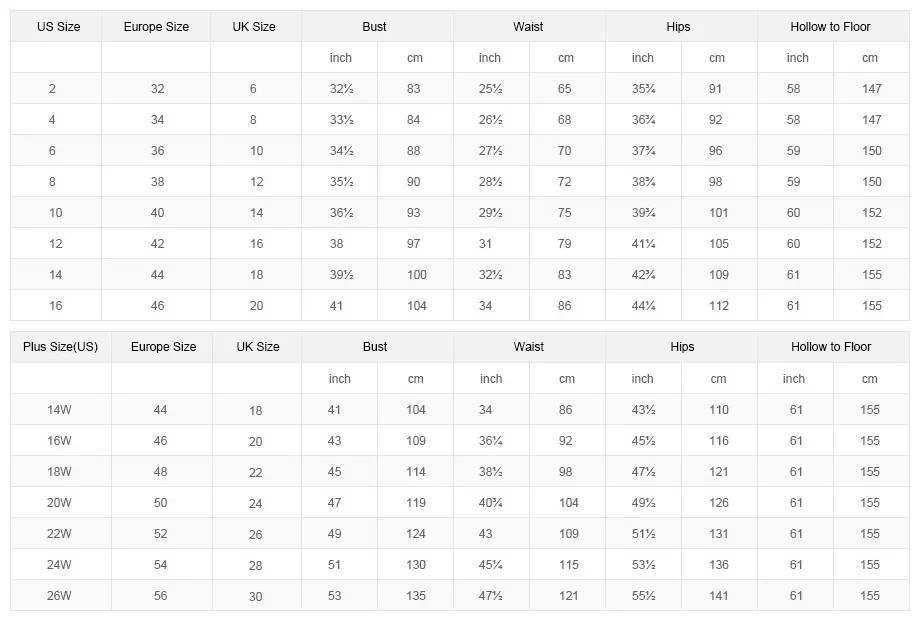Select the 20W plus size cell
This screenshot has width=920, height=621.
[x=59, y=503]
